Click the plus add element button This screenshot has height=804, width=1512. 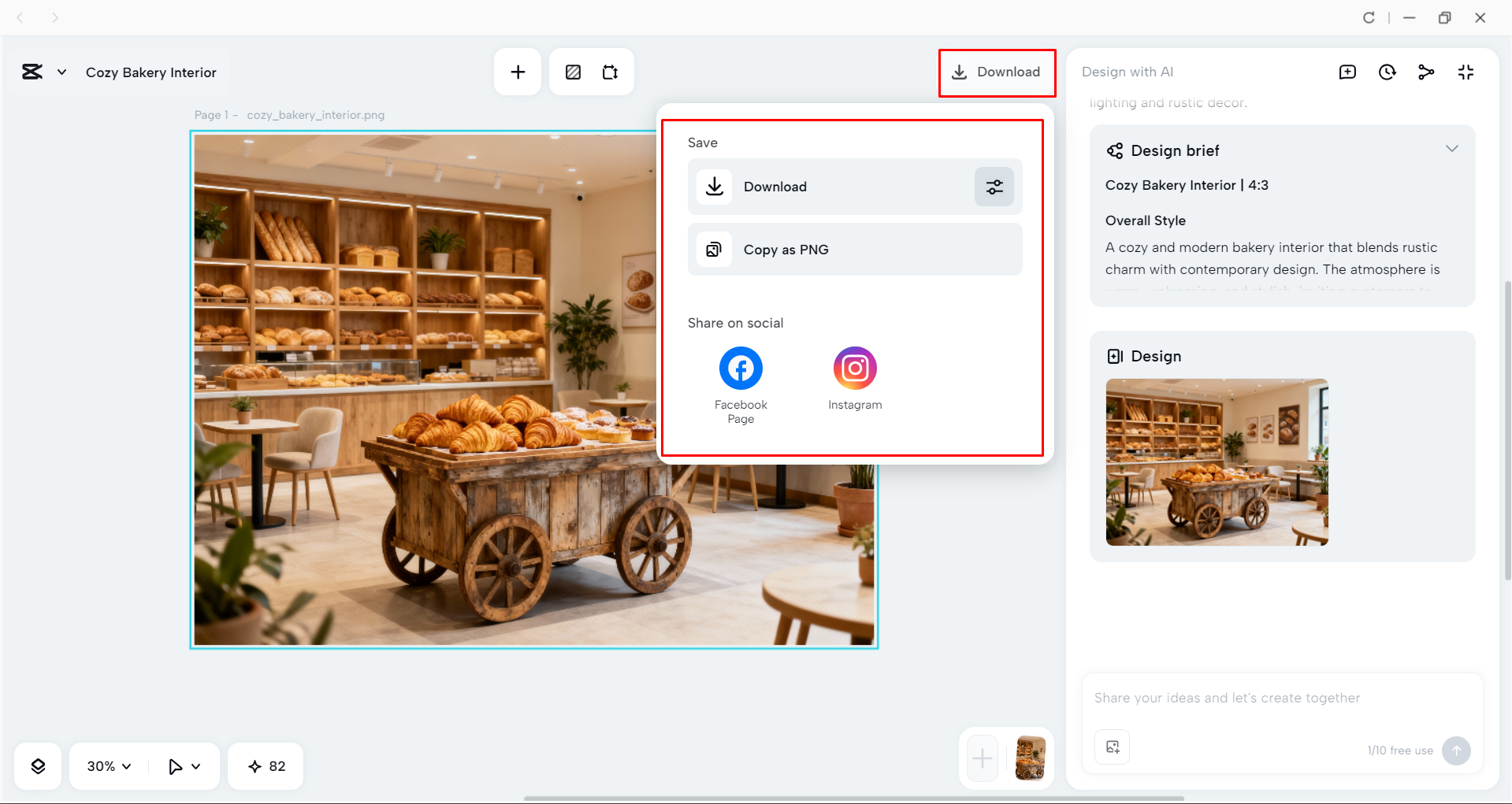pyautogui.click(x=518, y=72)
